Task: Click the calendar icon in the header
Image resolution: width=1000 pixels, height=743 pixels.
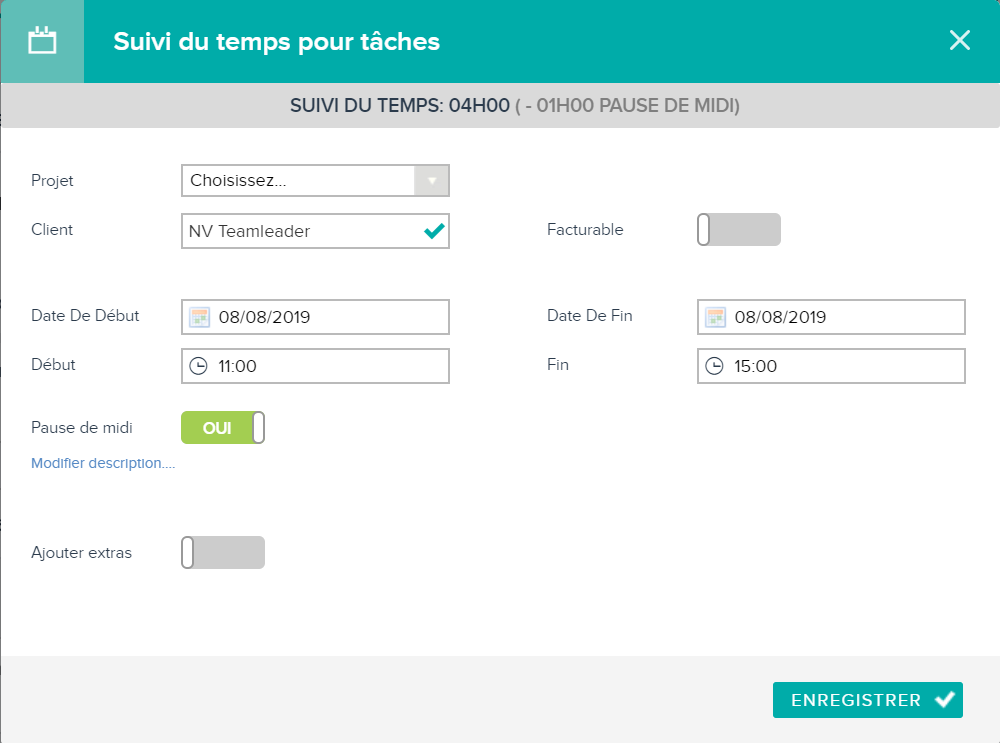Action: click(42, 41)
